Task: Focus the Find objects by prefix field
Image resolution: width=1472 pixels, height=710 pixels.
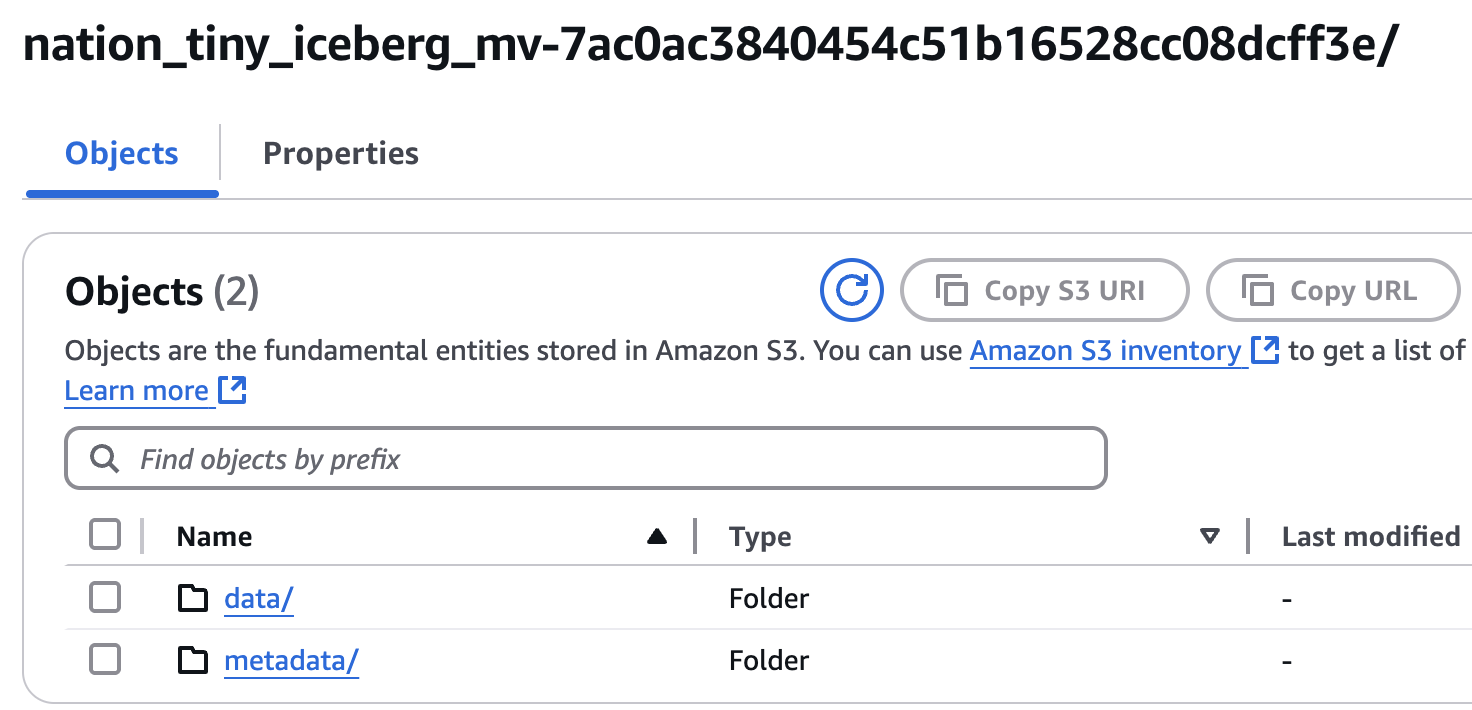Action: pyautogui.click(x=600, y=459)
